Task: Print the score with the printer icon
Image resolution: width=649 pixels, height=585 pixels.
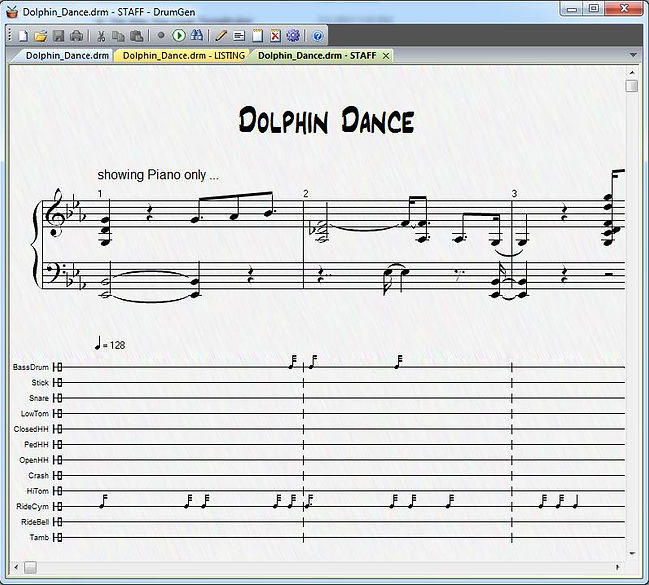Action: click(76, 36)
